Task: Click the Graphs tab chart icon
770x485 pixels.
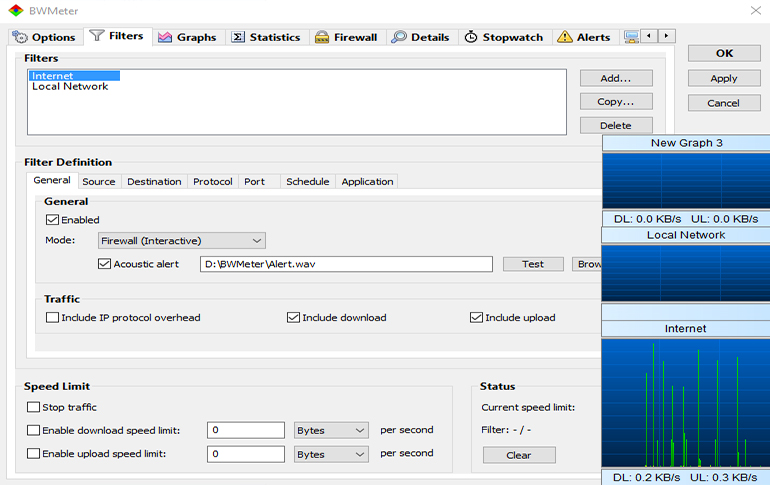Action: (165, 37)
